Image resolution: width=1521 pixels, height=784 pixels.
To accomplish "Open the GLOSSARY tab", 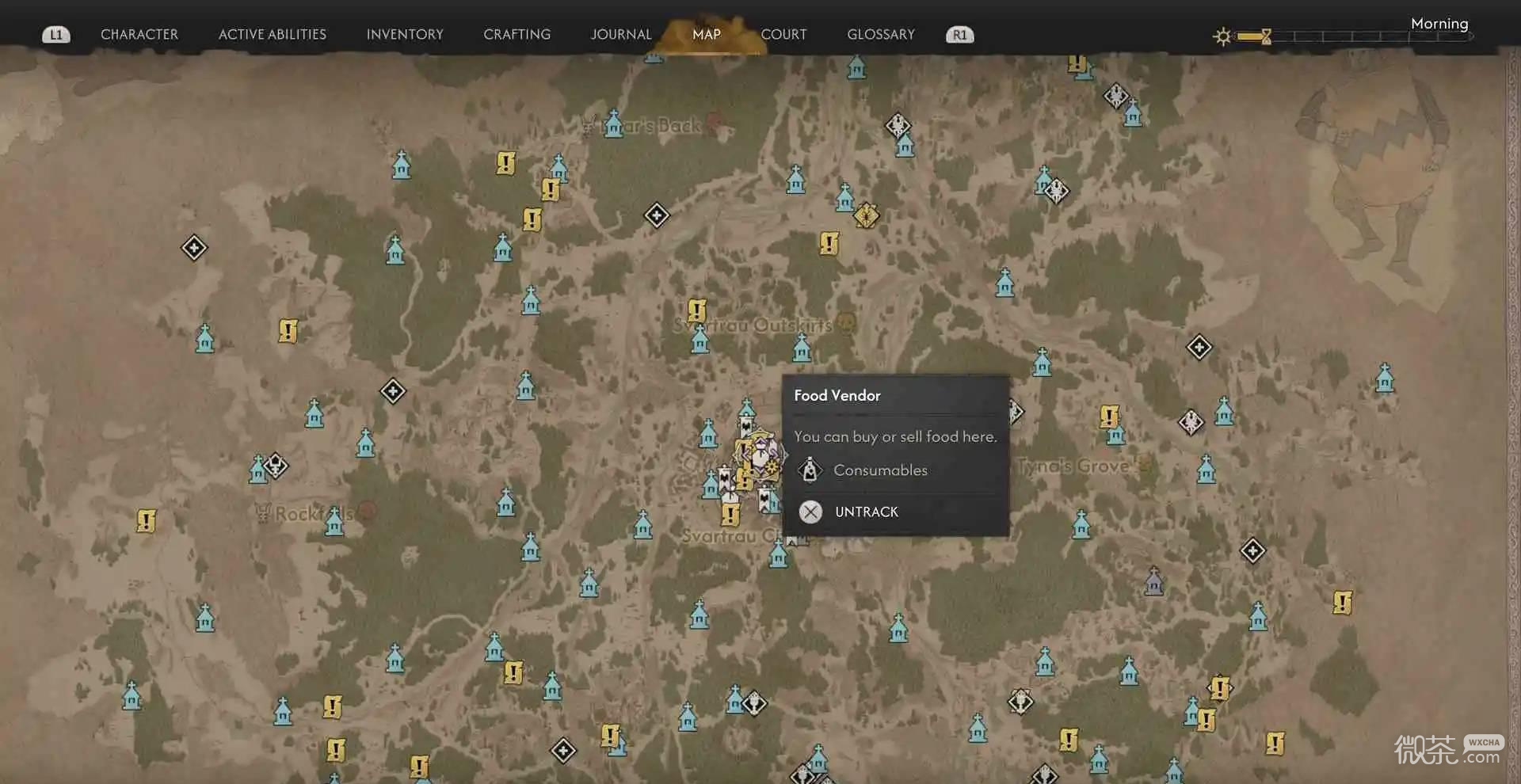I will pyautogui.click(x=881, y=35).
